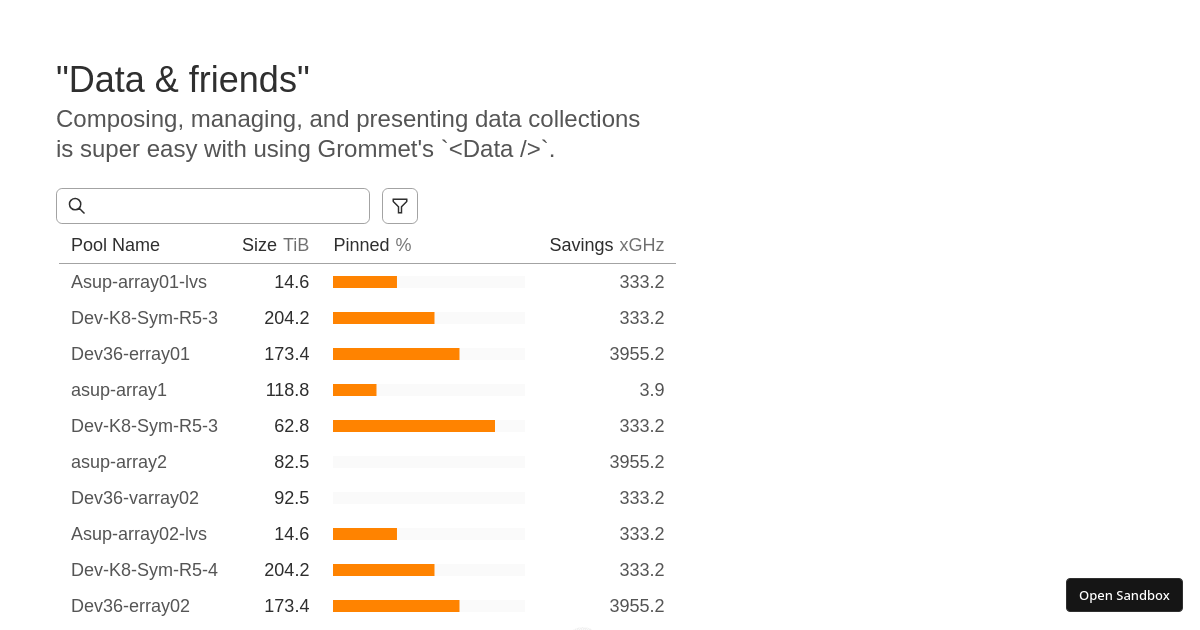The image size is (1200, 630).
Task: Open the filters dropdown panel
Action: [x=400, y=206]
